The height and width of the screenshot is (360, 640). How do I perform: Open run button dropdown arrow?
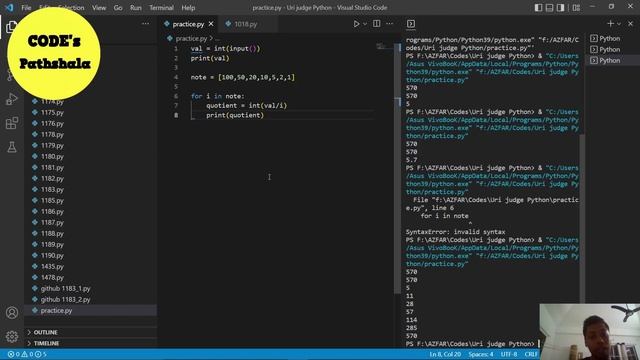pyautogui.click(x=365, y=24)
